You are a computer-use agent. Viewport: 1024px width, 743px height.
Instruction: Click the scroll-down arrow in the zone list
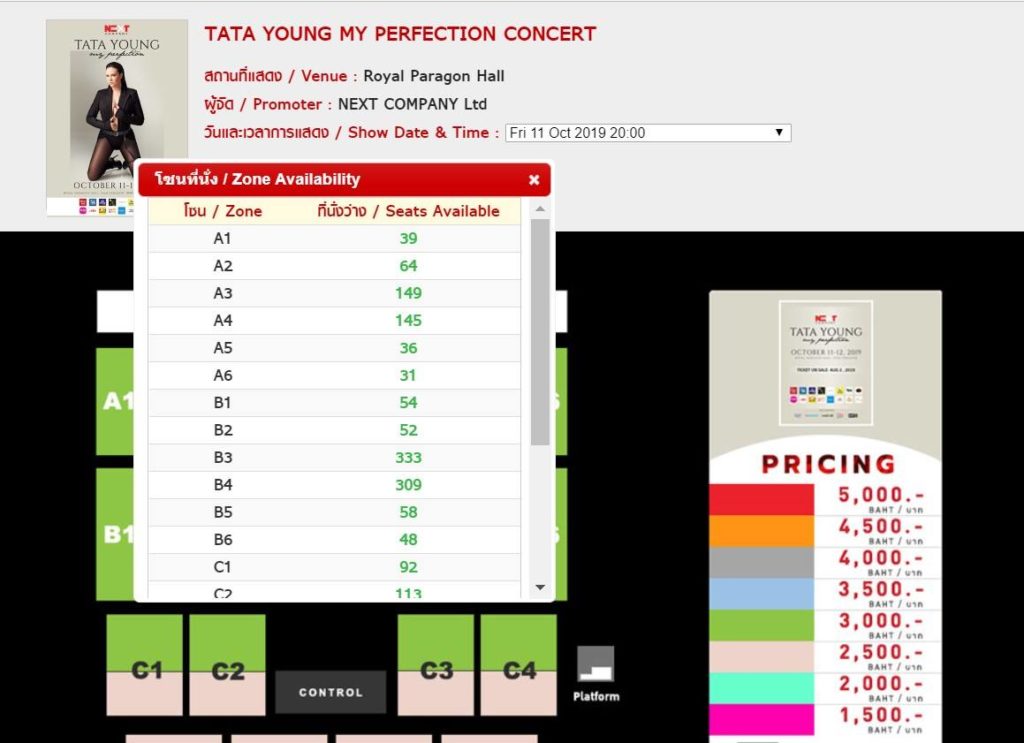(x=540, y=588)
